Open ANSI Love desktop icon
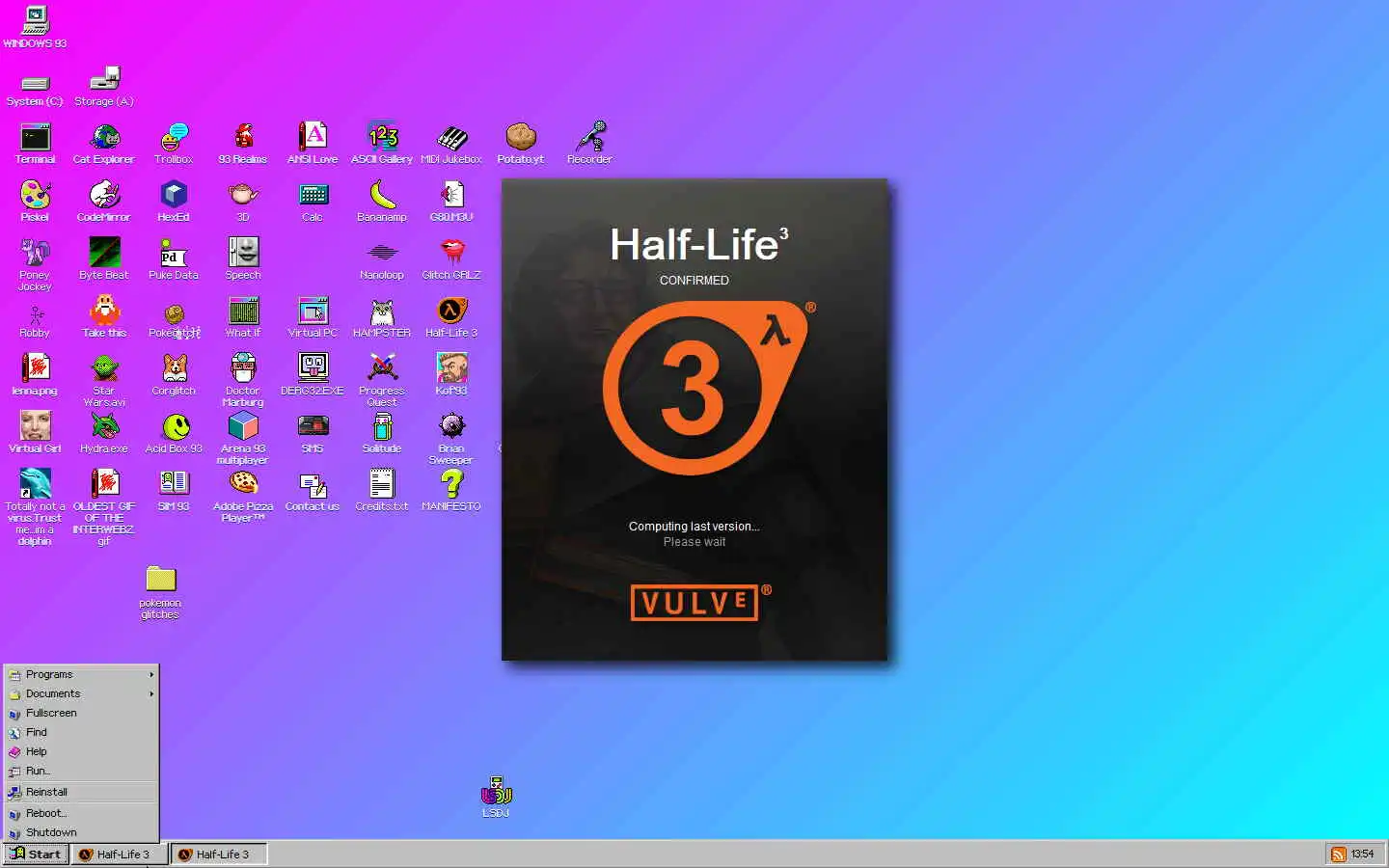This screenshot has width=1389, height=868. (x=313, y=144)
